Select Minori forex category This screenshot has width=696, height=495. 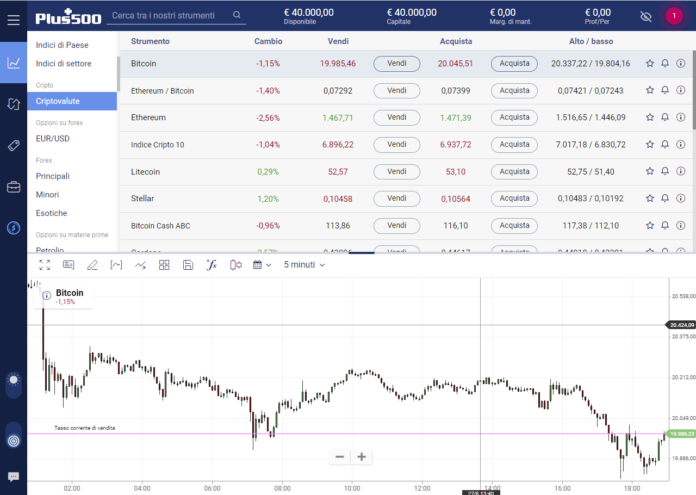47,194
